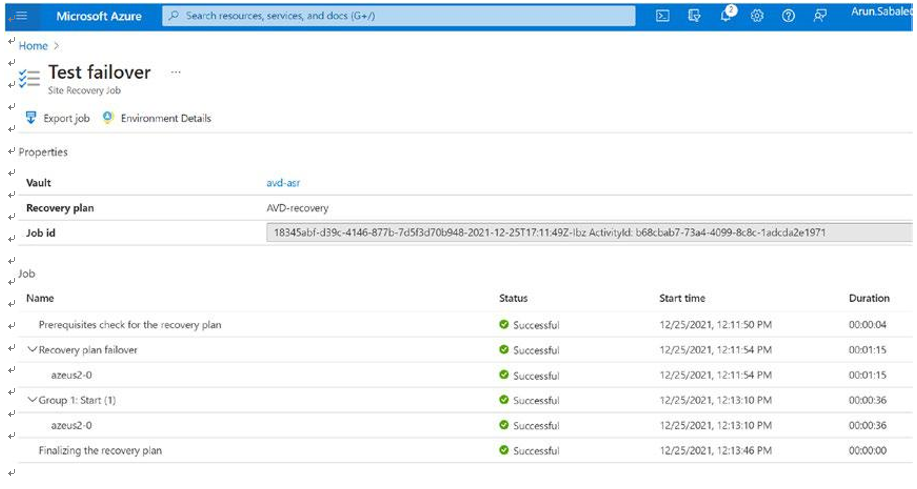Click the 'Site Recovery Job' subtitle
The width and height of the screenshot is (917, 489).
(84, 90)
